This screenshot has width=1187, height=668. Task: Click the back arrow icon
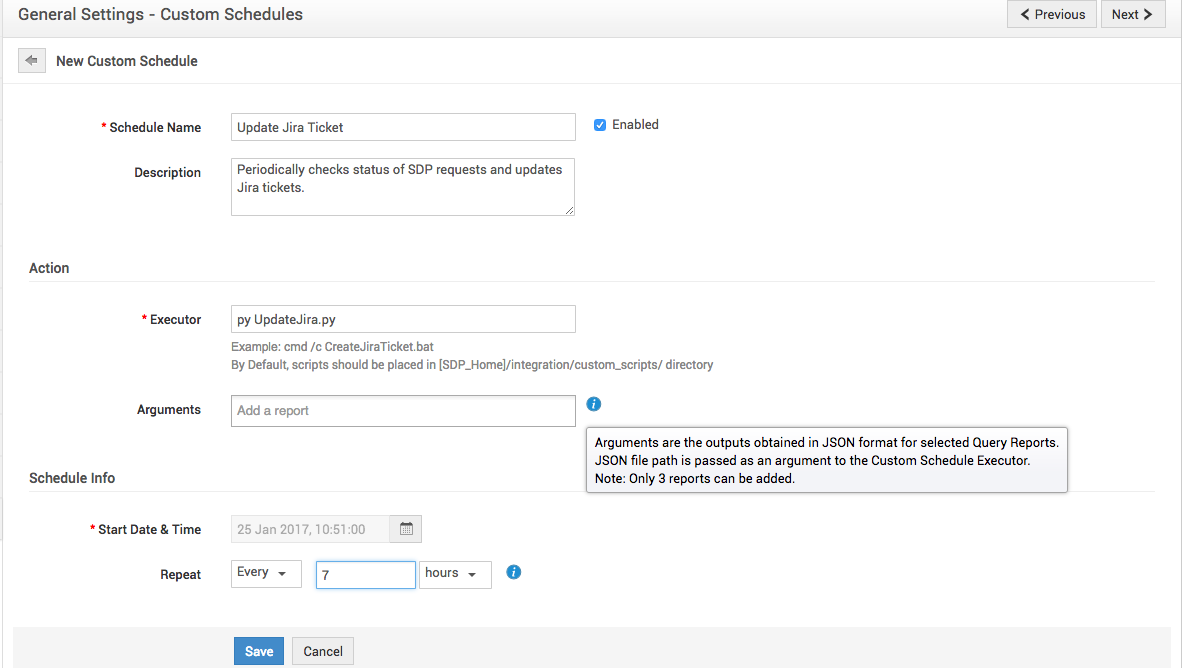31,61
